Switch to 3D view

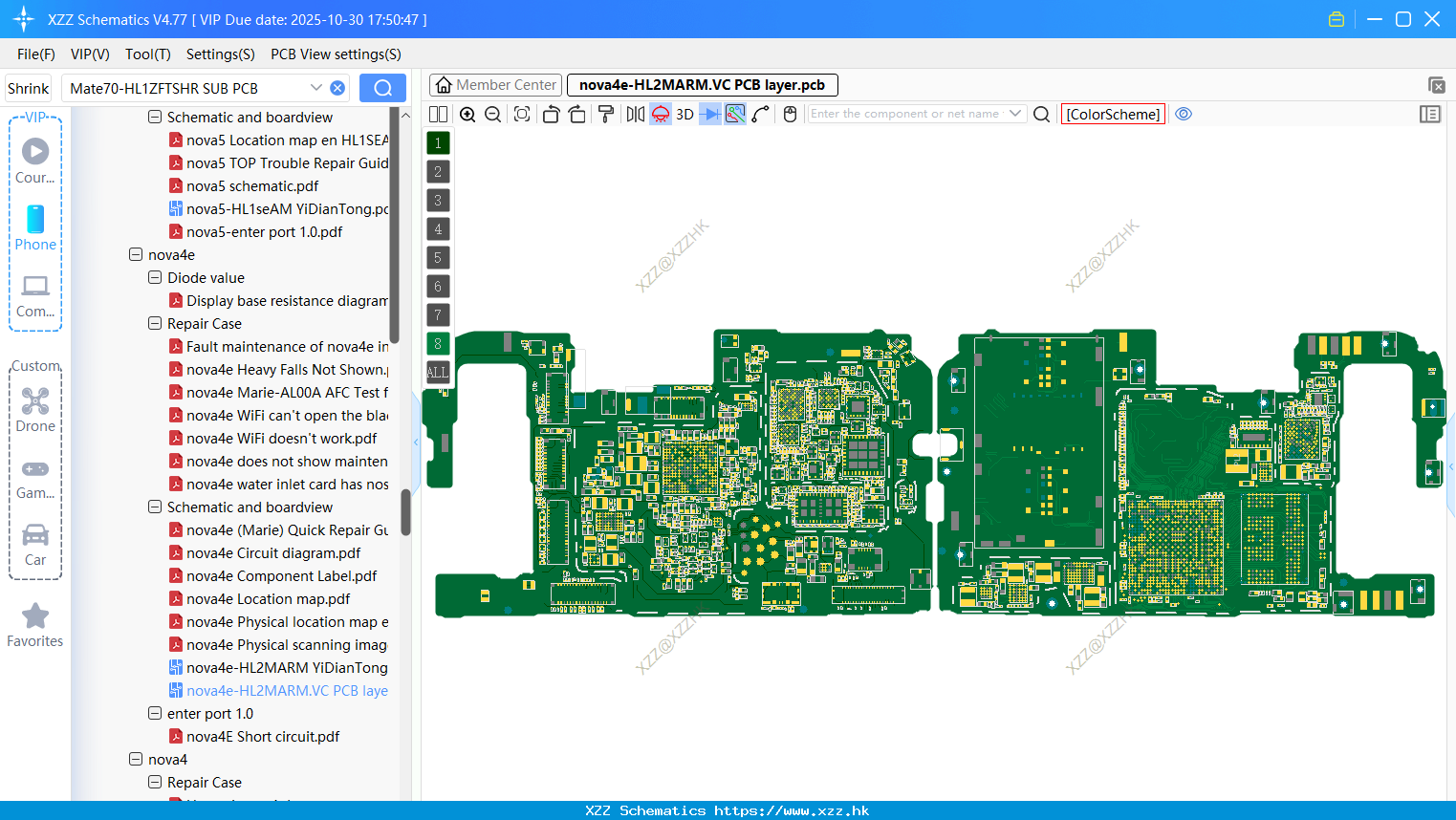[685, 114]
